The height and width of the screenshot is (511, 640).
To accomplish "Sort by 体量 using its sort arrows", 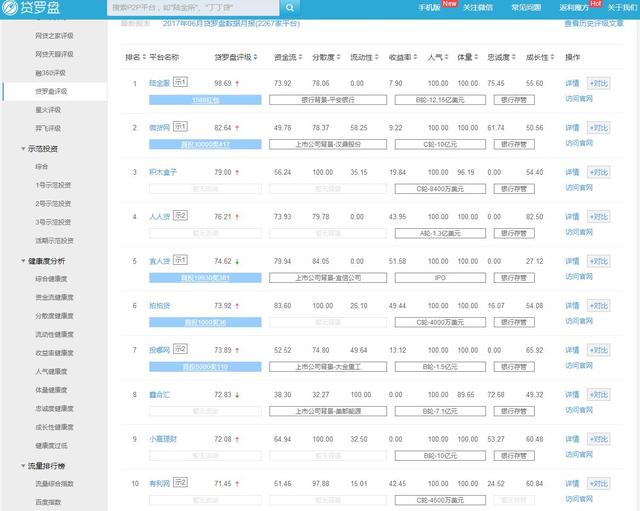I will pyautogui.click(x=476, y=58).
